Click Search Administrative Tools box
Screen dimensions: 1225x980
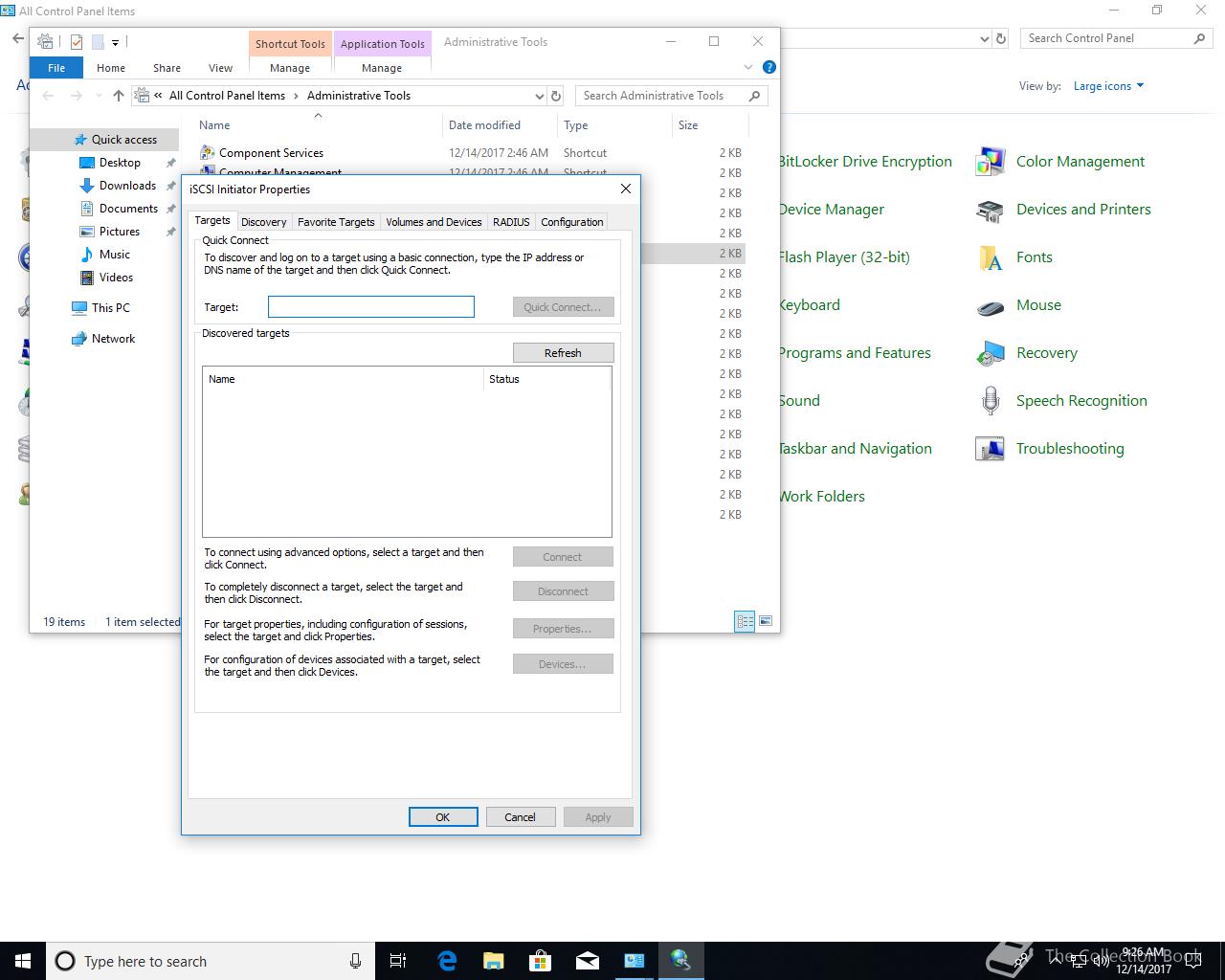[x=672, y=96]
